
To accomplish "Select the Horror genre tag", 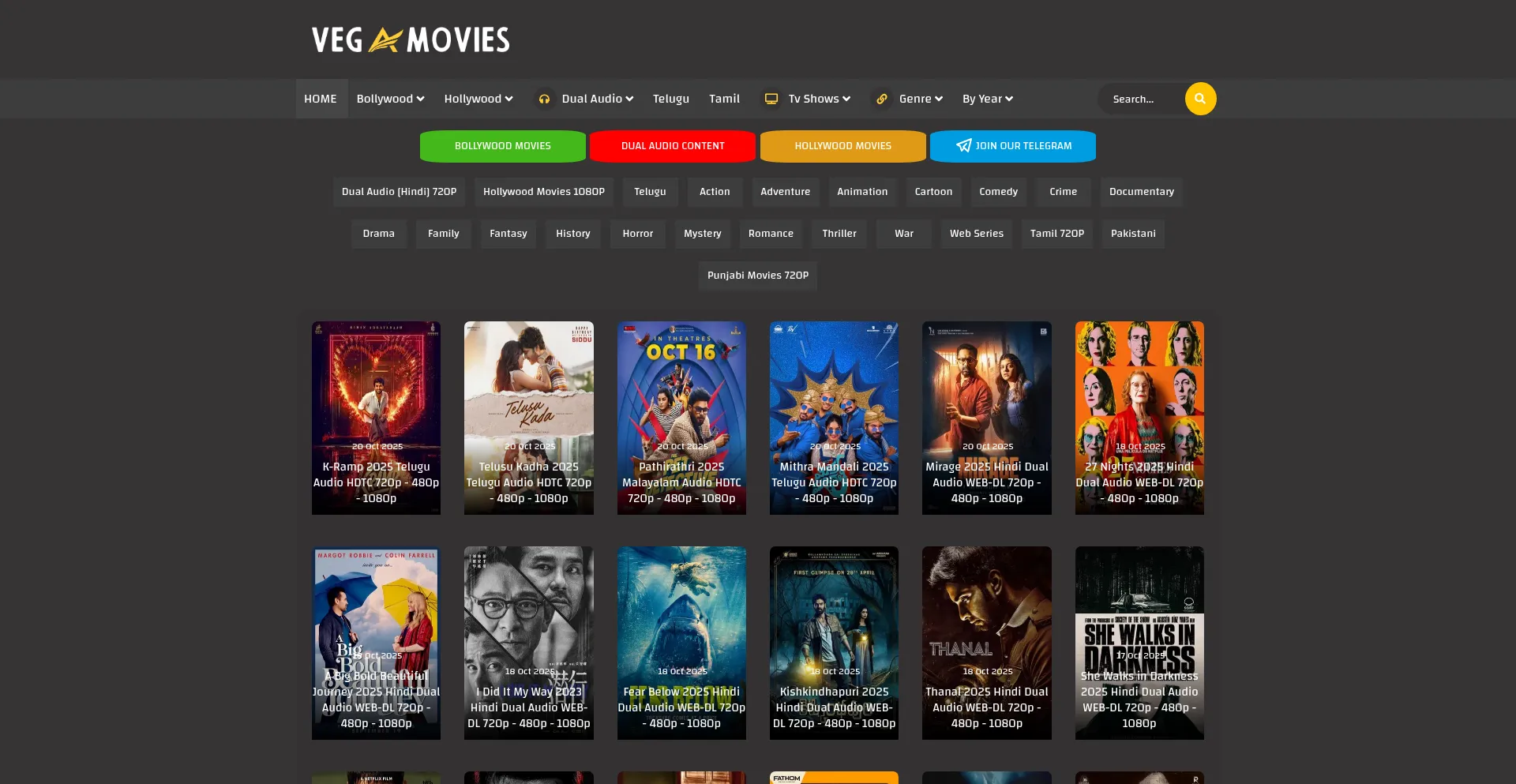I will click(637, 234).
